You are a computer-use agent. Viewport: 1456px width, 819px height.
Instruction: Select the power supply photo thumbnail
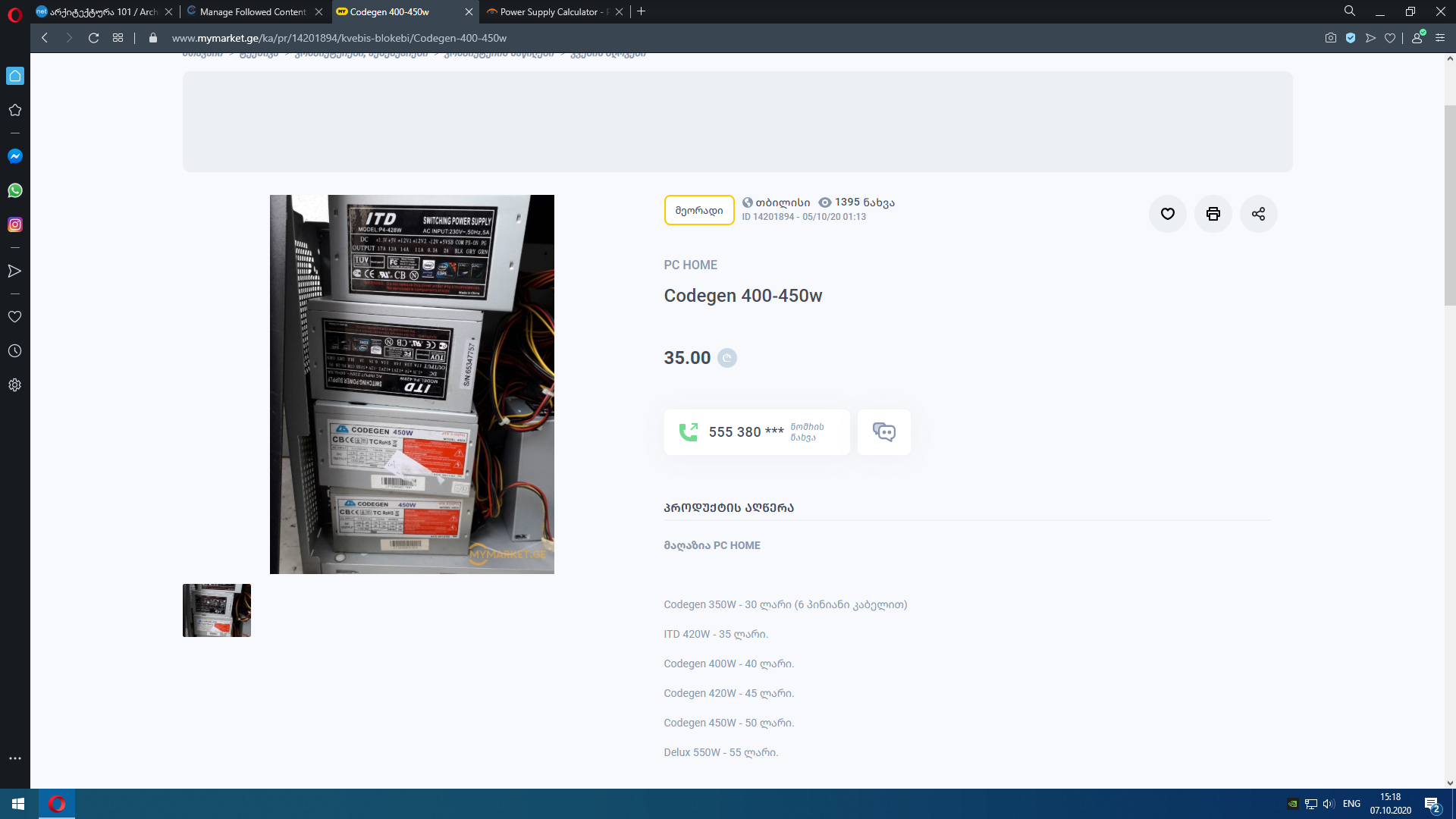tap(216, 610)
